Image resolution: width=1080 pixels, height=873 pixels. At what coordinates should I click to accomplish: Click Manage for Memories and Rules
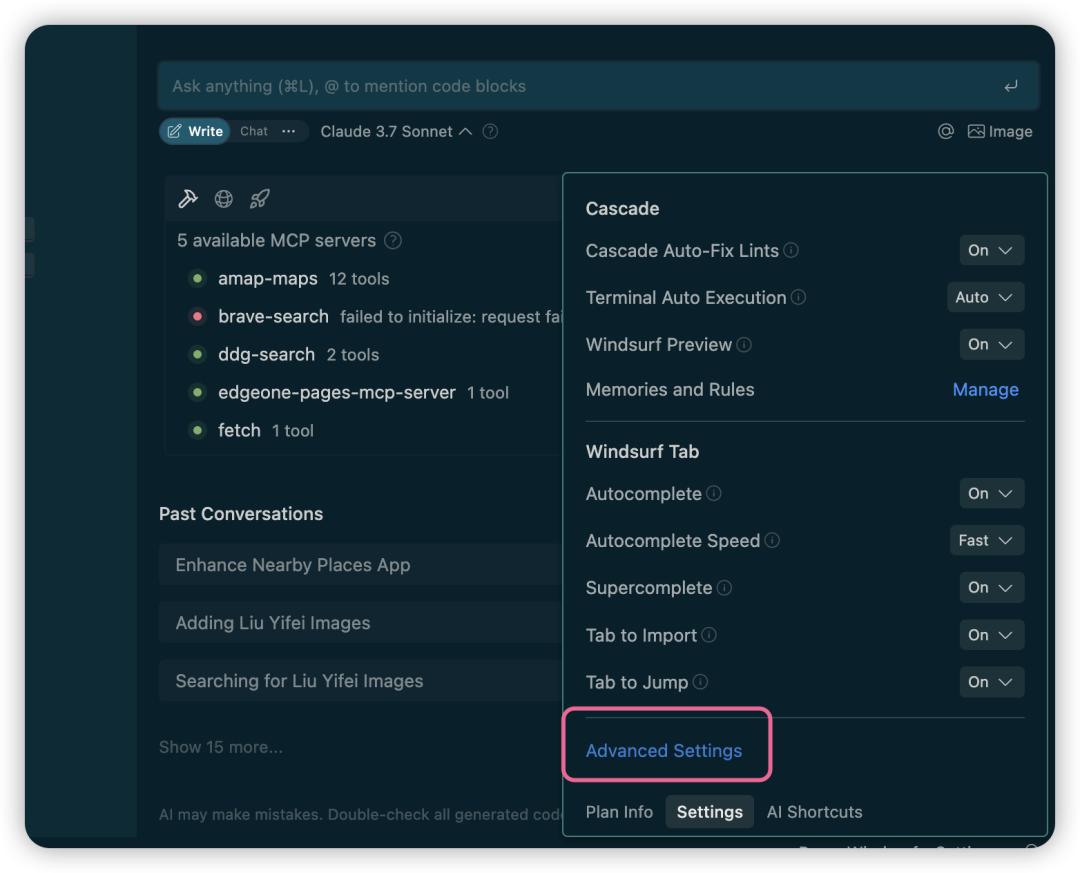(985, 390)
